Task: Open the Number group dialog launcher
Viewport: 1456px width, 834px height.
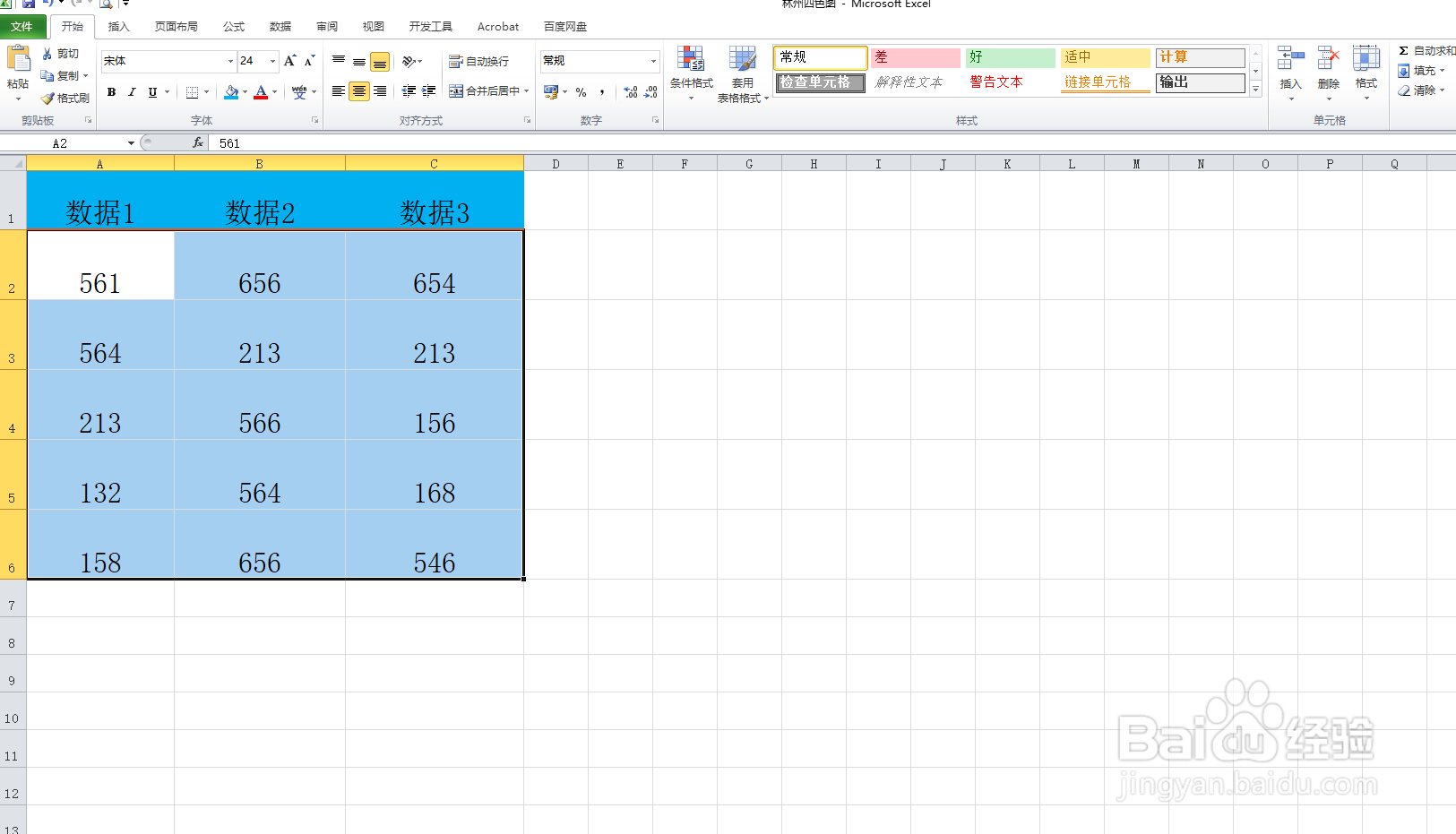Action: click(x=655, y=120)
